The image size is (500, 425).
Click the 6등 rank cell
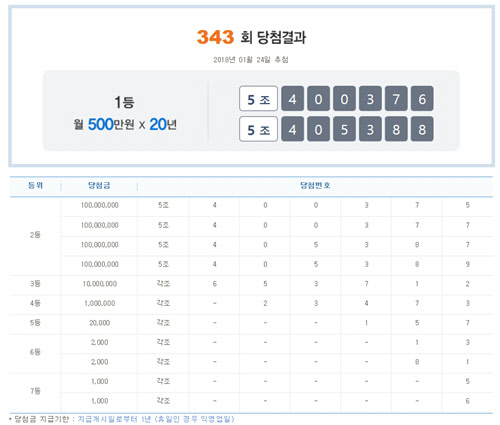click(x=35, y=352)
